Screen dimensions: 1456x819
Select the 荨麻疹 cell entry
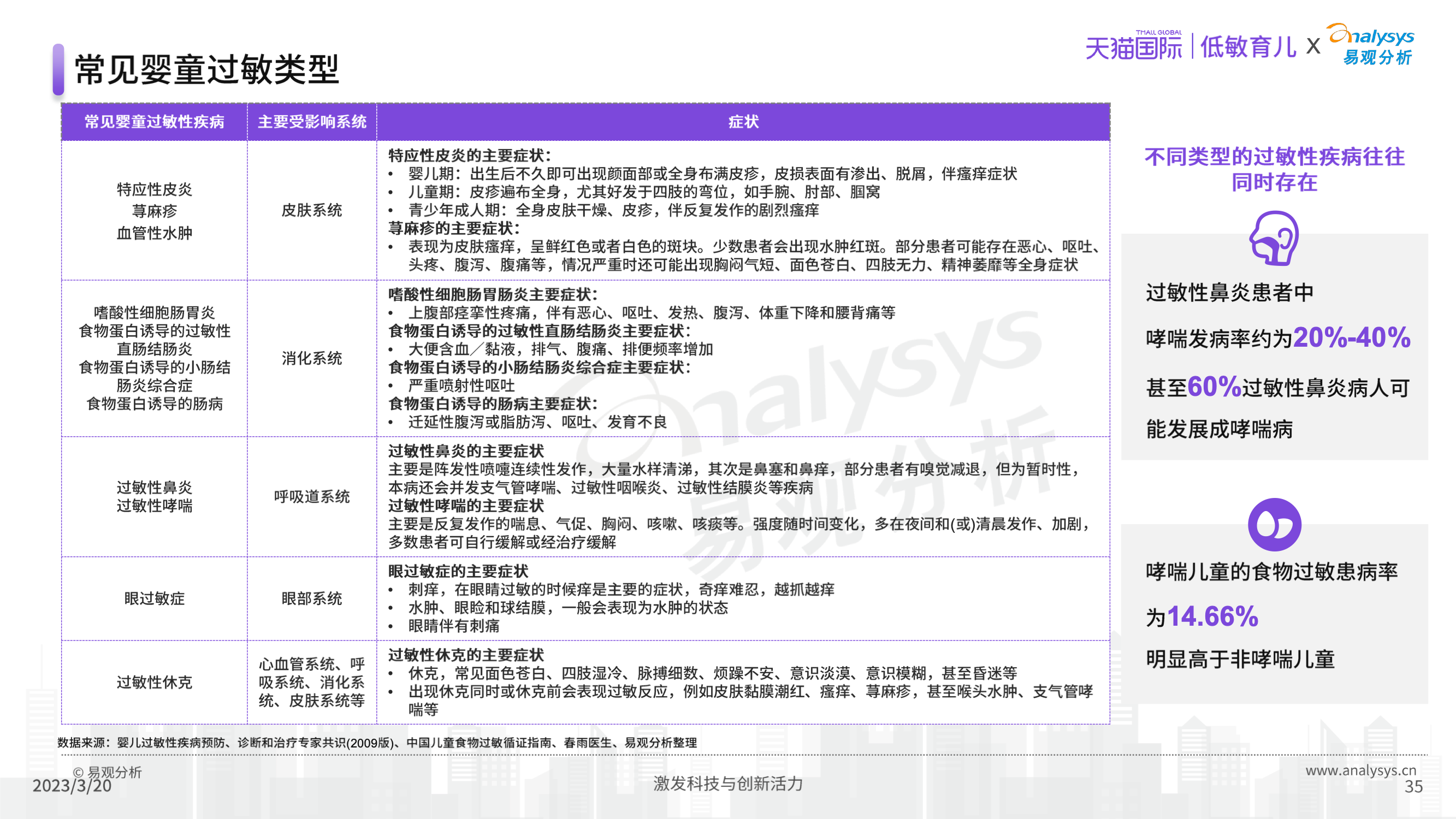155,211
